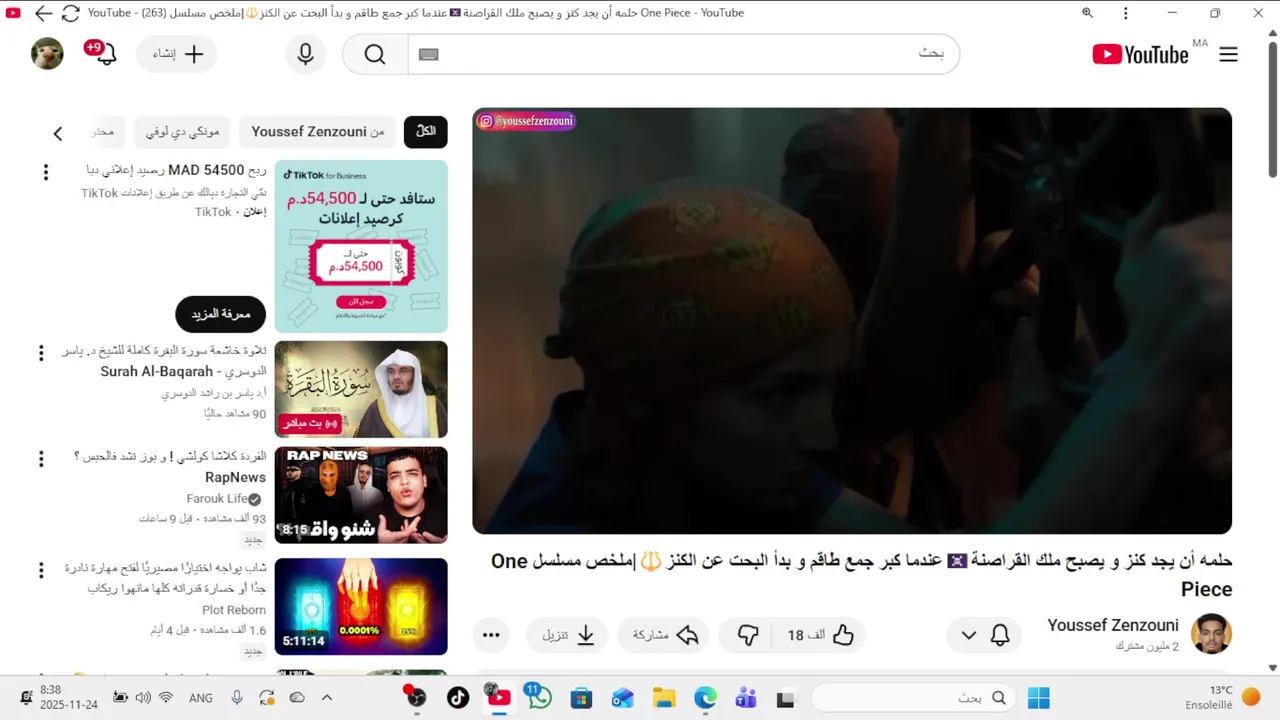The image size is (1280, 720).
Task: Open options menu for the Plot Reborn video
Action: pyautogui.click(x=41, y=571)
